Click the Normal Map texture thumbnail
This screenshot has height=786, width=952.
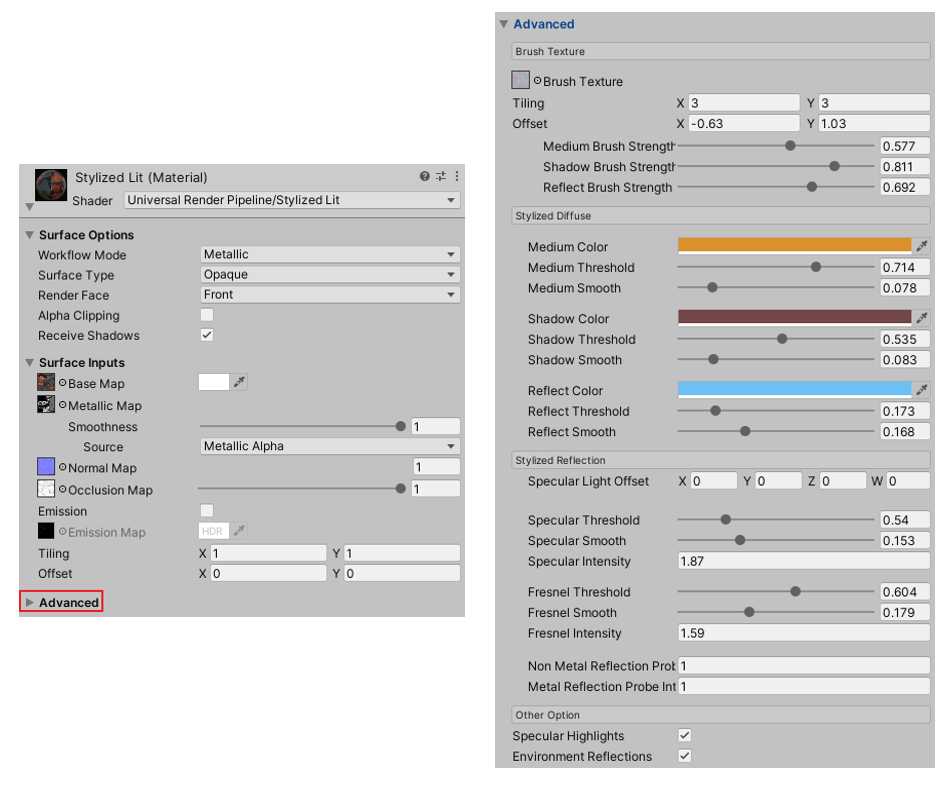(x=46, y=467)
